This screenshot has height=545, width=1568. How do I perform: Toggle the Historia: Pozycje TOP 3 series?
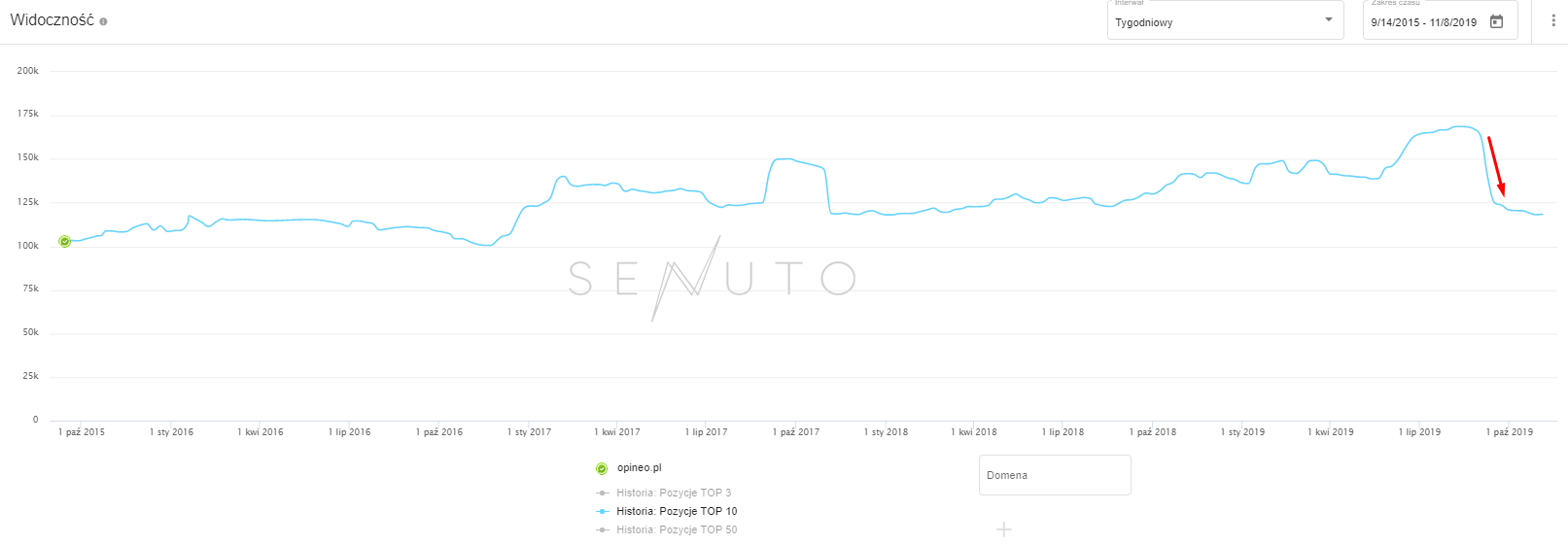[673, 493]
